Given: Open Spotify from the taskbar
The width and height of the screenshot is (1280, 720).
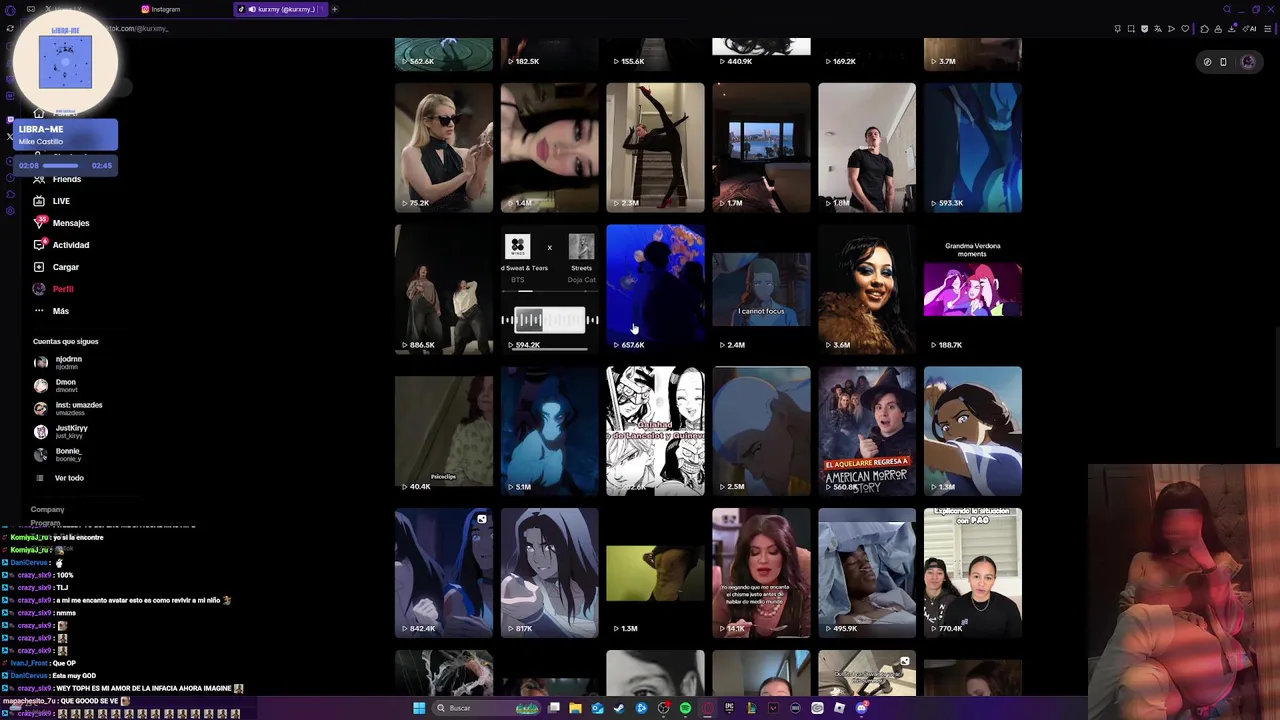Looking at the screenshot, I should 686,708.
